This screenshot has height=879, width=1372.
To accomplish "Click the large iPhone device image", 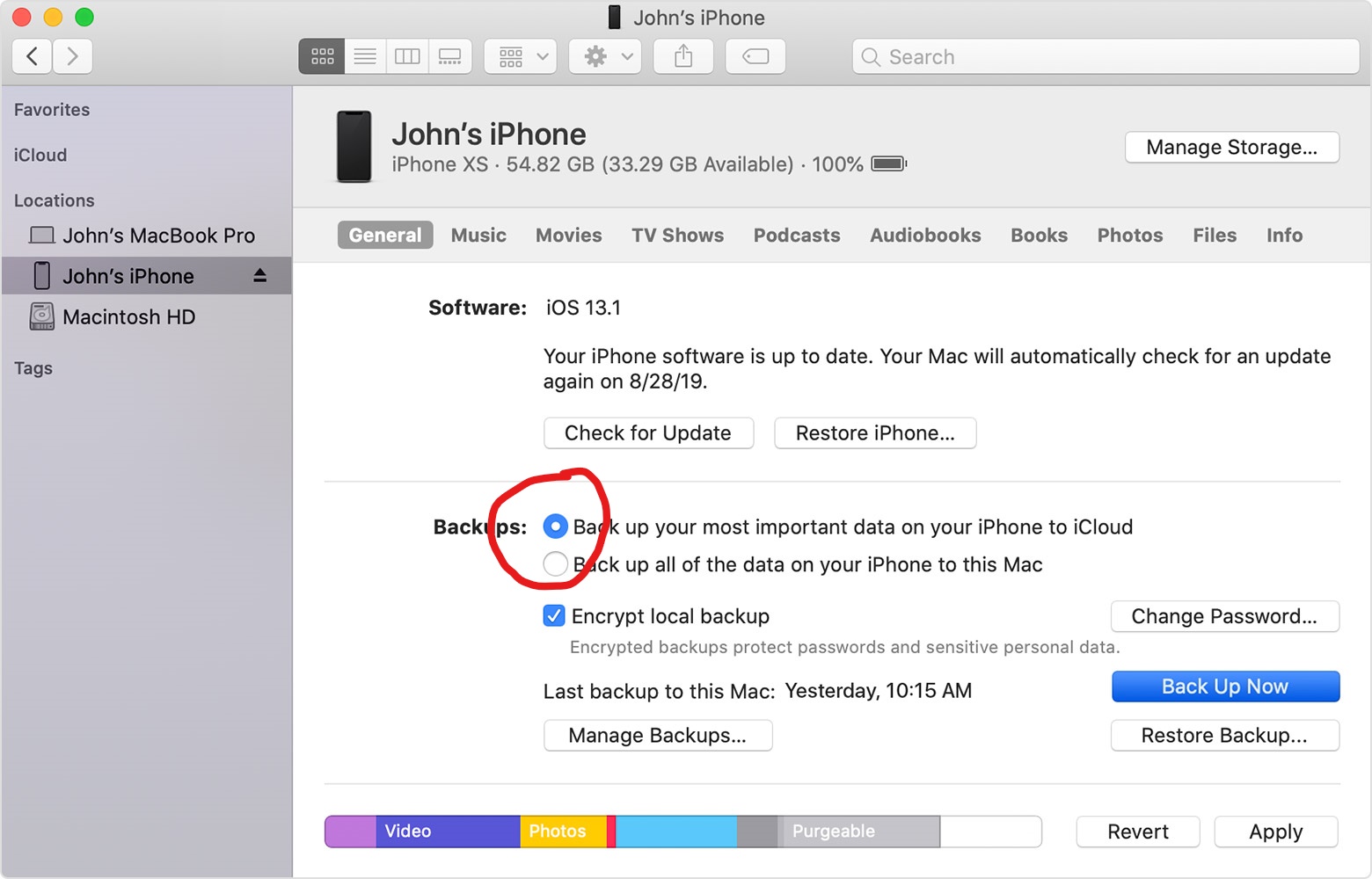I will tap(354, 146).
